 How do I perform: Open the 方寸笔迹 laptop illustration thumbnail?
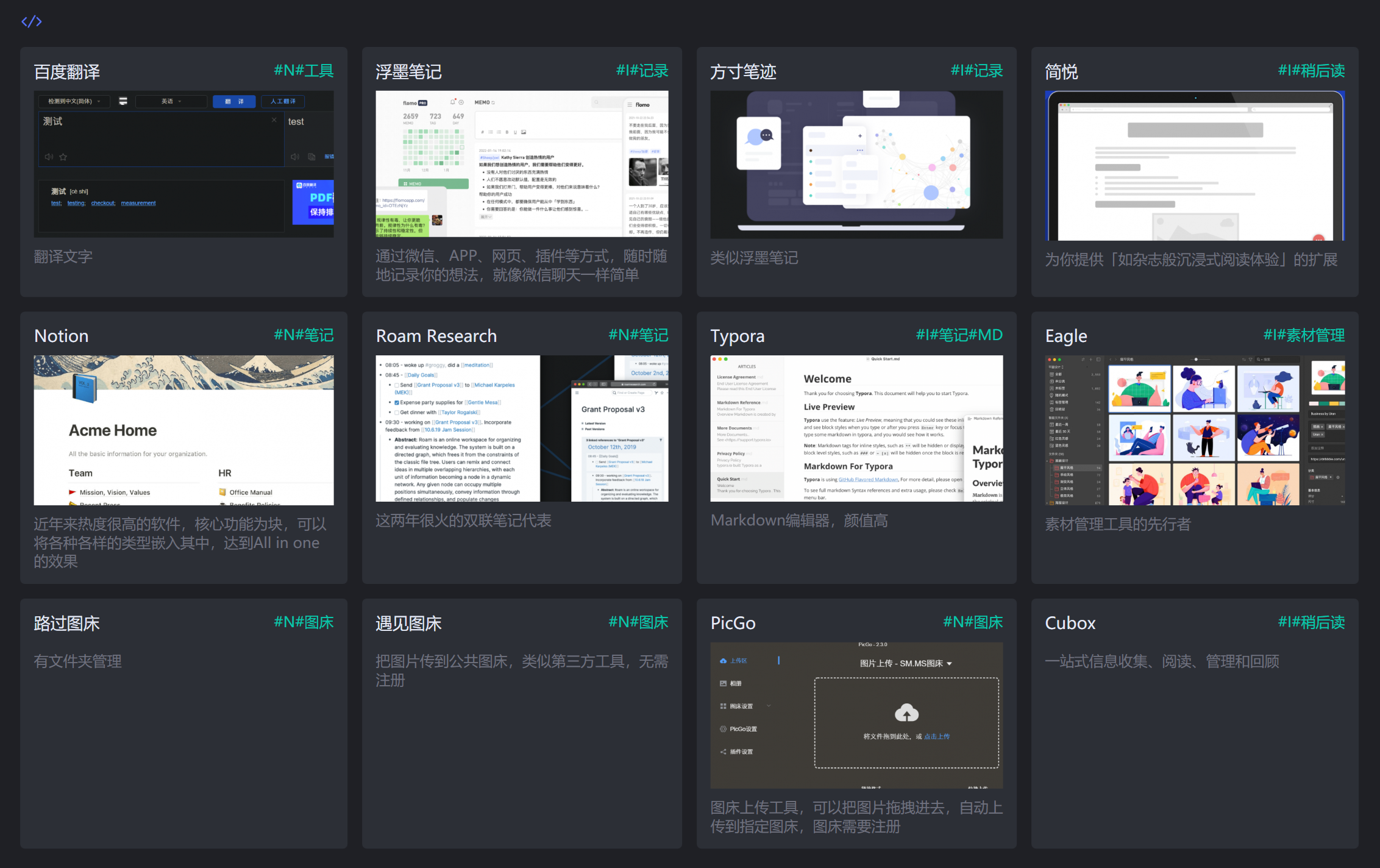point(856,165)
